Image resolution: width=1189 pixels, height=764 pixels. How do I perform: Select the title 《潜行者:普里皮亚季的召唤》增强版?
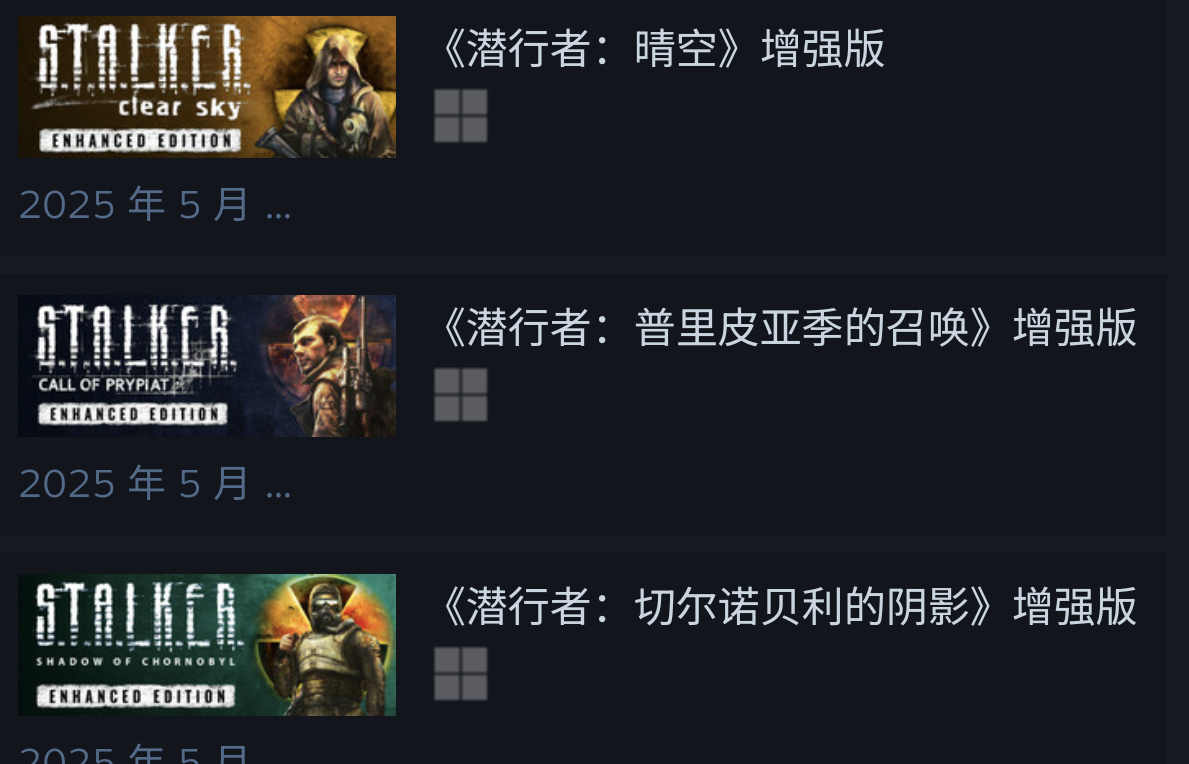(x=788, y=327)
